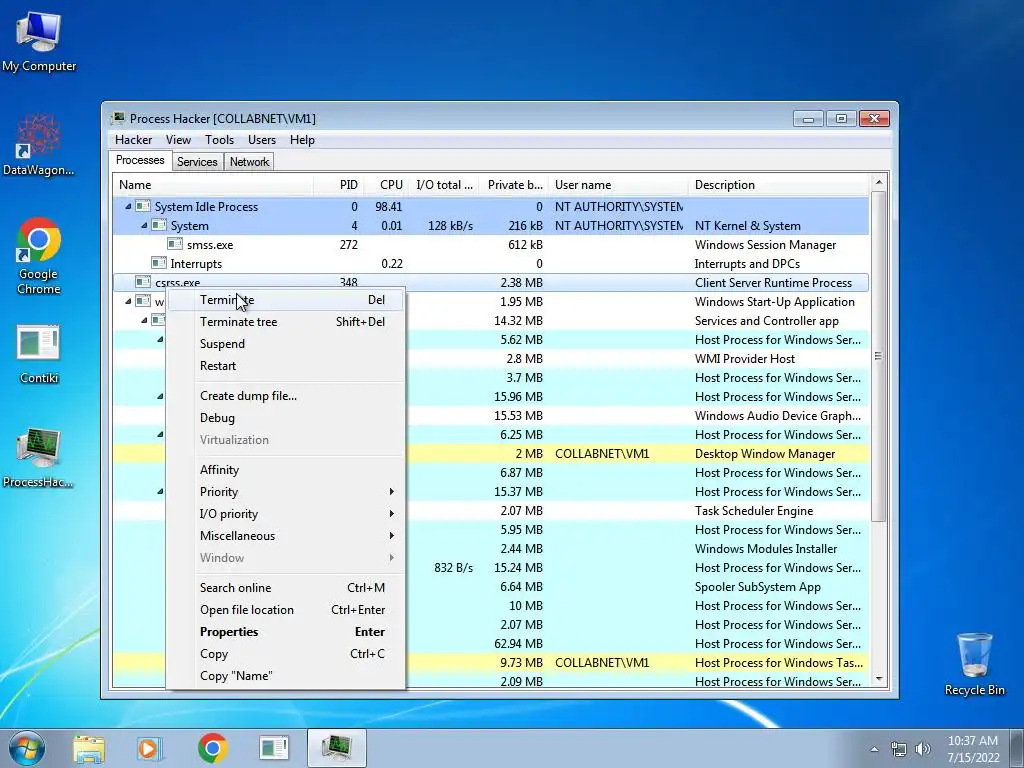Click the process list vertical scrollbar thumb
The image size is (1024, 768).
click(878, 356)
